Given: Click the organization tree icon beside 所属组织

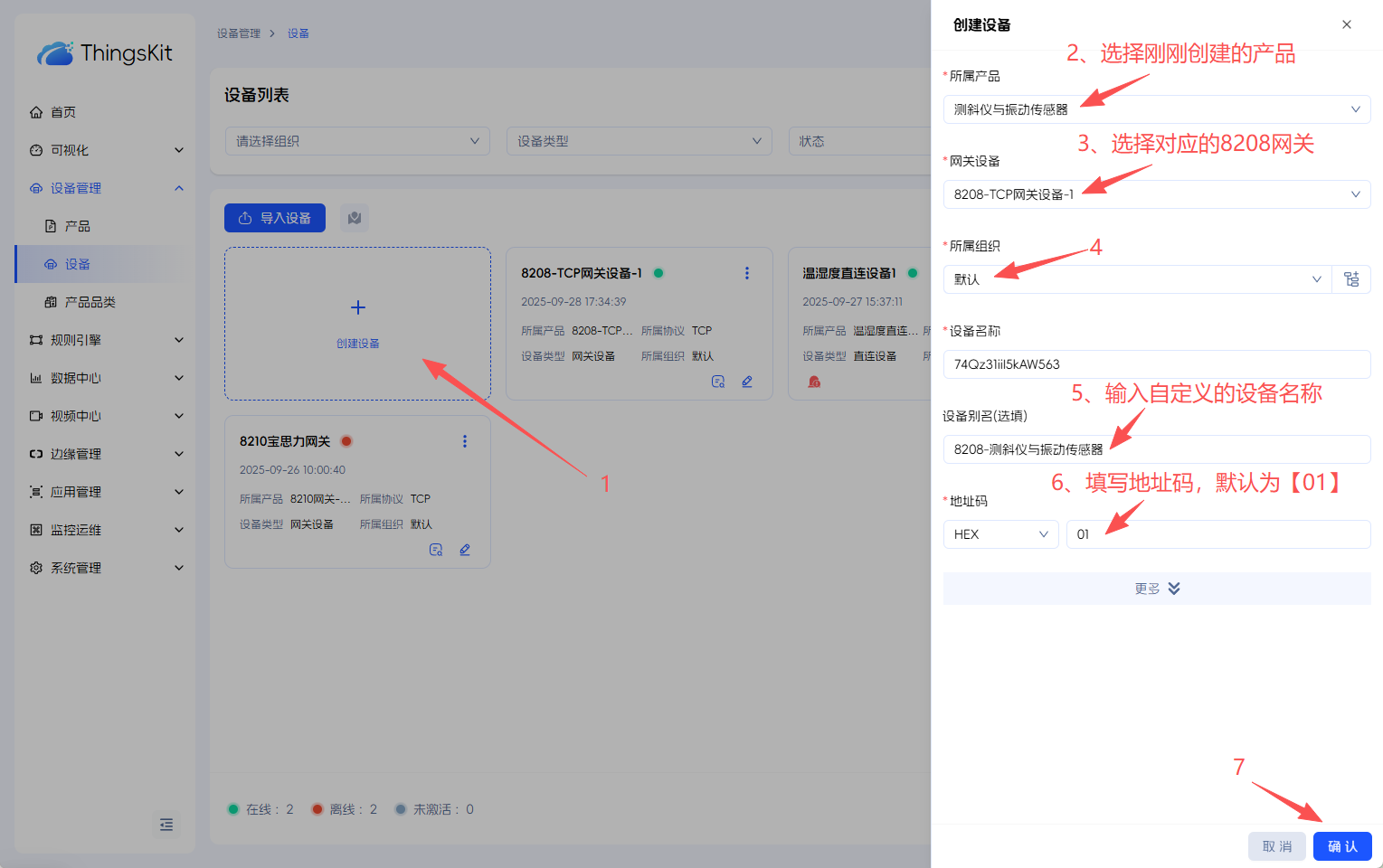Looking at the screenshot, I should click(x=1351, y=279).
